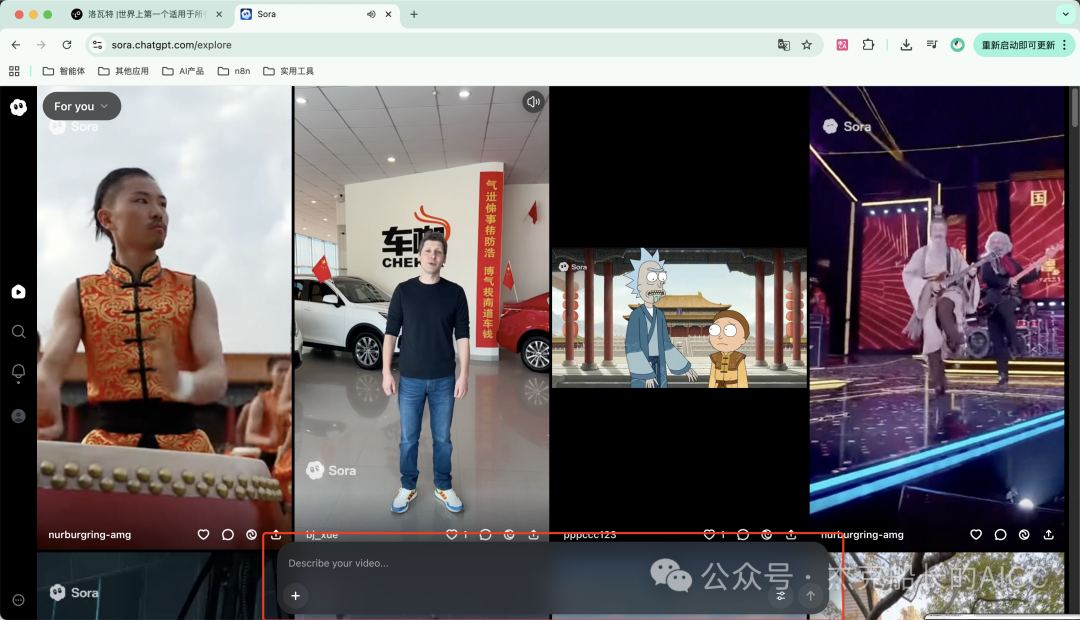Image resolution: width=1080 pixels, height=620 pixels.
Task: Play the Rick and Morty video thumbnail
Action: point(679,318)
